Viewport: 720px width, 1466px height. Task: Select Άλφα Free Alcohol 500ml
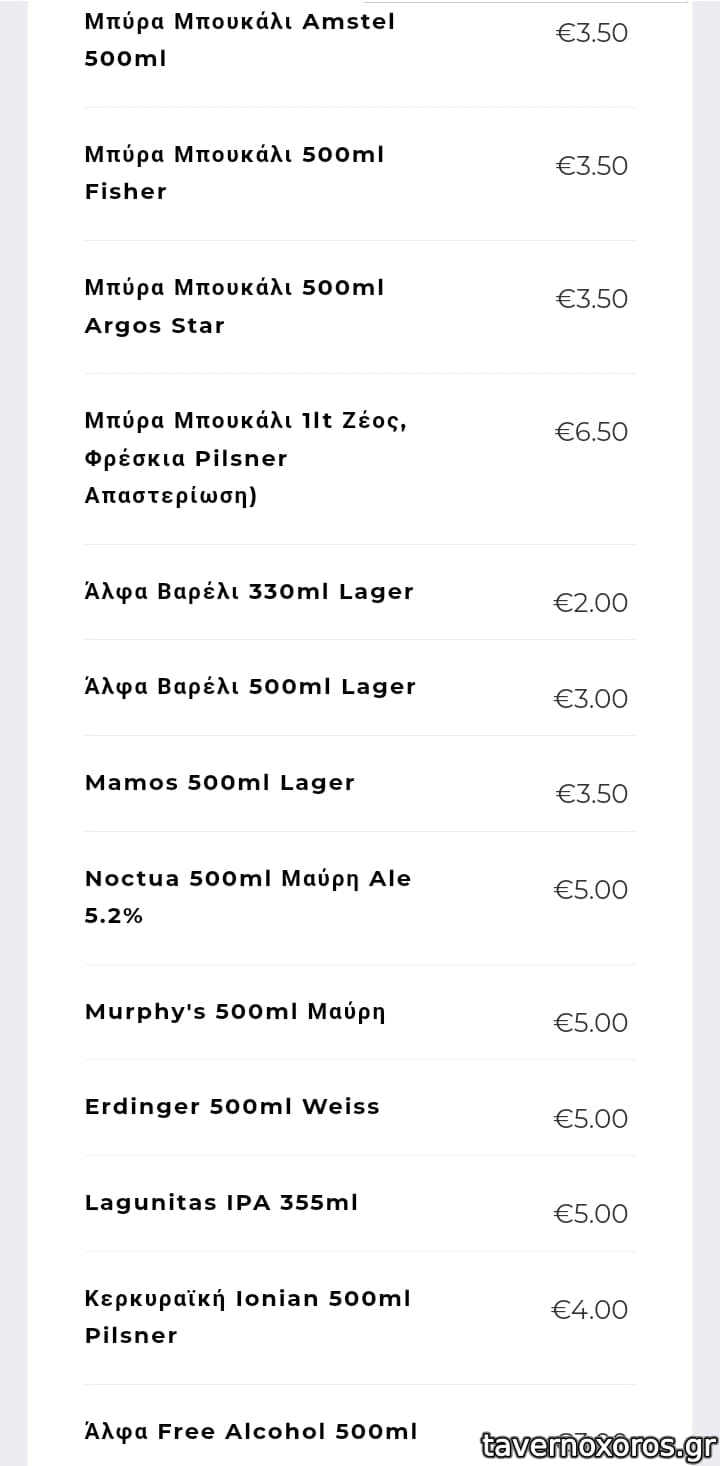pyautogui.click(x=251, y=1431)
